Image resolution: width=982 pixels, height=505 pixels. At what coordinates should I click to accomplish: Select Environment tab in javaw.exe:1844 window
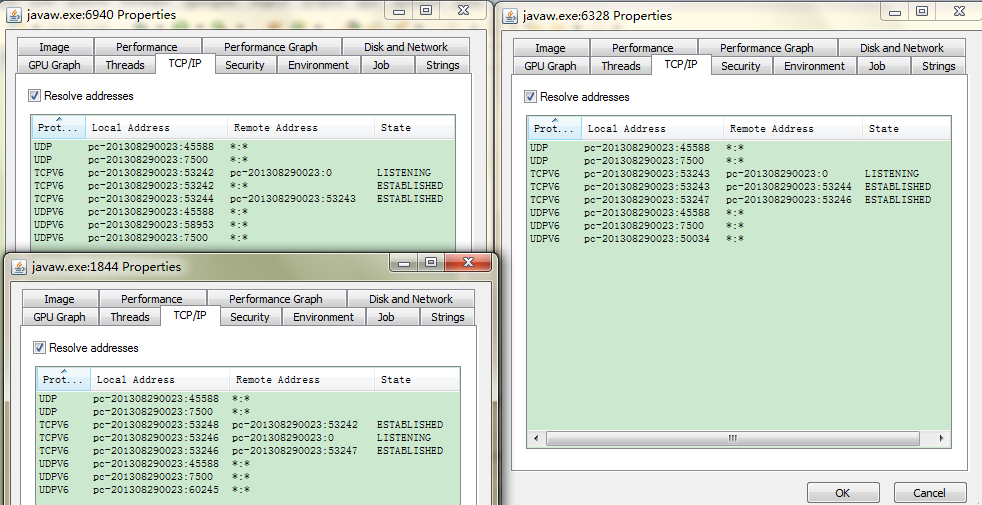[323, 317]
